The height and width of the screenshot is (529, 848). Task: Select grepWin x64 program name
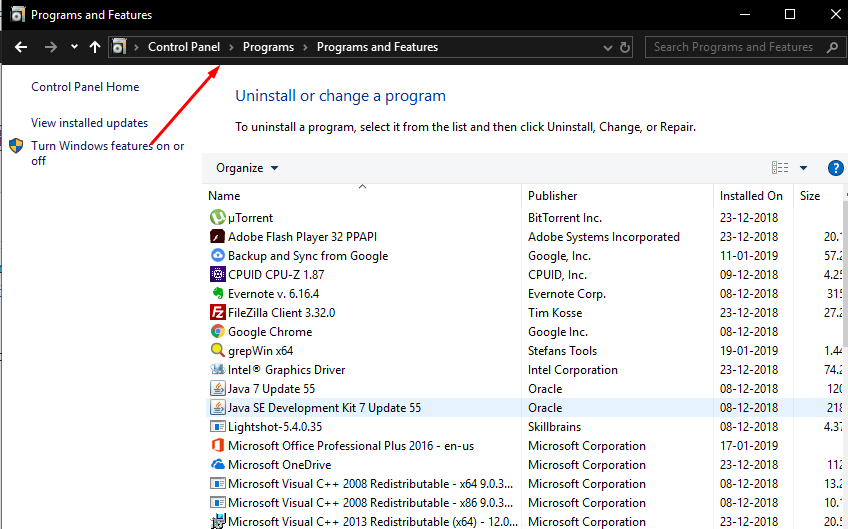coord(260,351)
